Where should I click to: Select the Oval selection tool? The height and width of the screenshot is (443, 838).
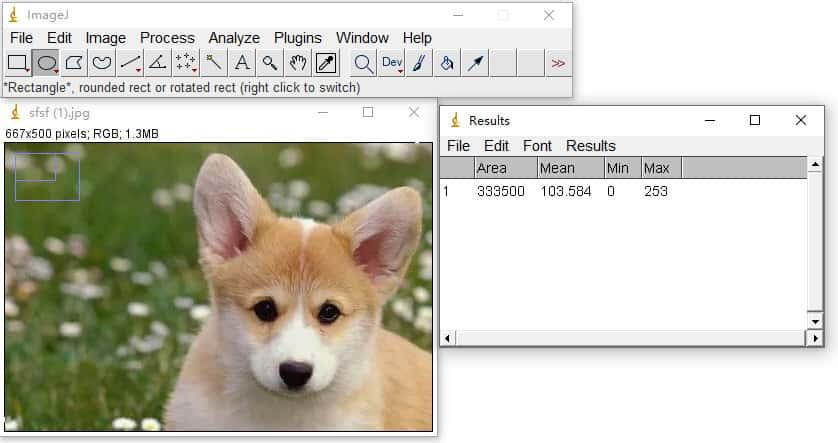tap(46, 63)
